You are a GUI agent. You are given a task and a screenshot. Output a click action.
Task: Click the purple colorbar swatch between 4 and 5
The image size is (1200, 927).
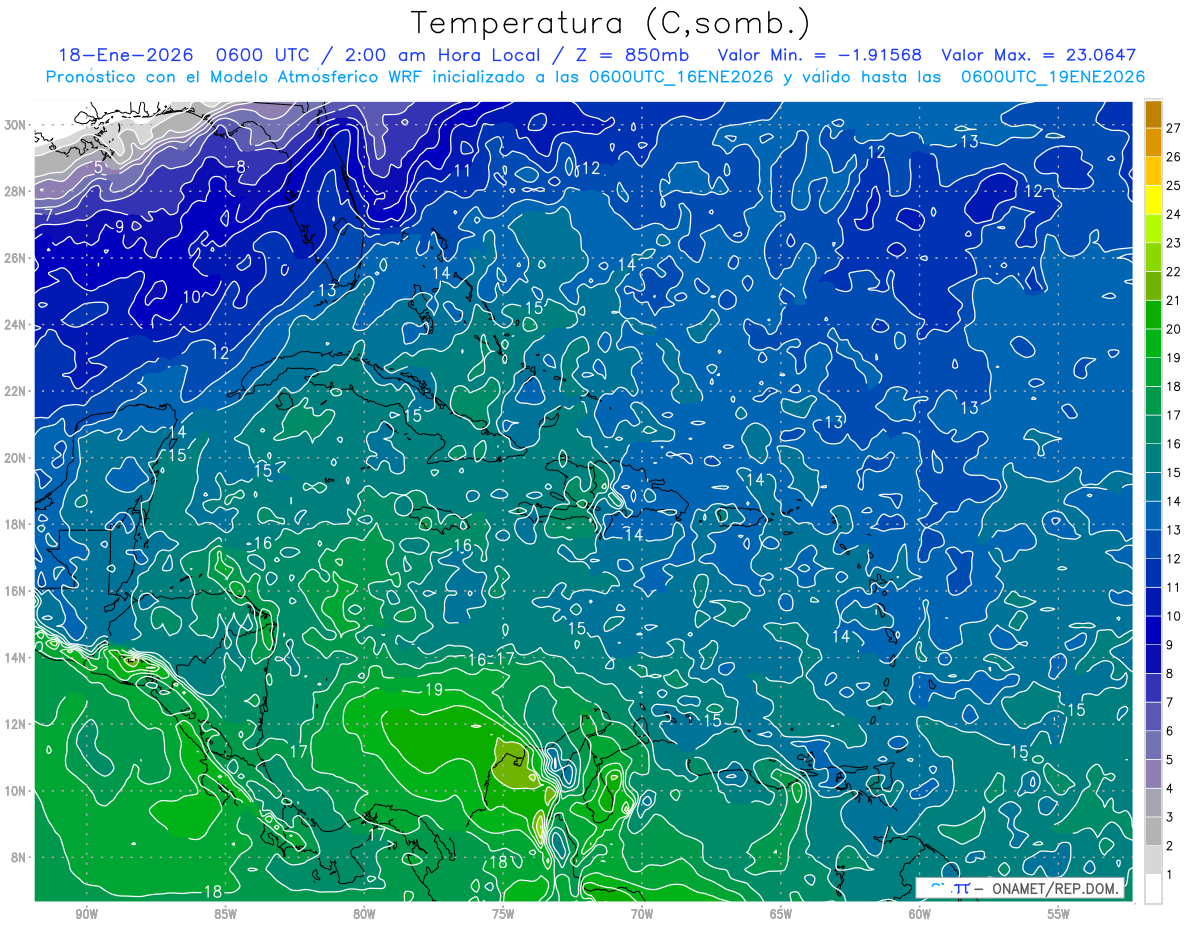[1153, 774]
